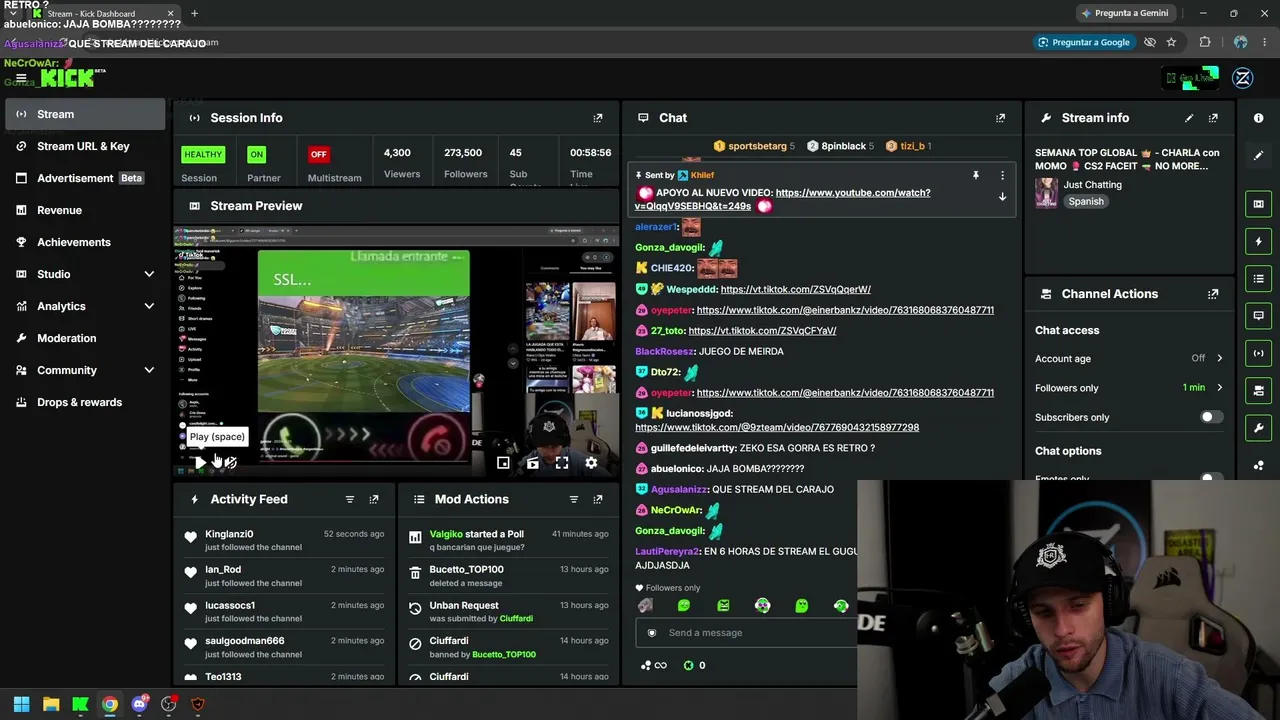Viewport: 1280px width, 720px height.
Task: Click the Spanish language tag
Action: point(1086,201)
